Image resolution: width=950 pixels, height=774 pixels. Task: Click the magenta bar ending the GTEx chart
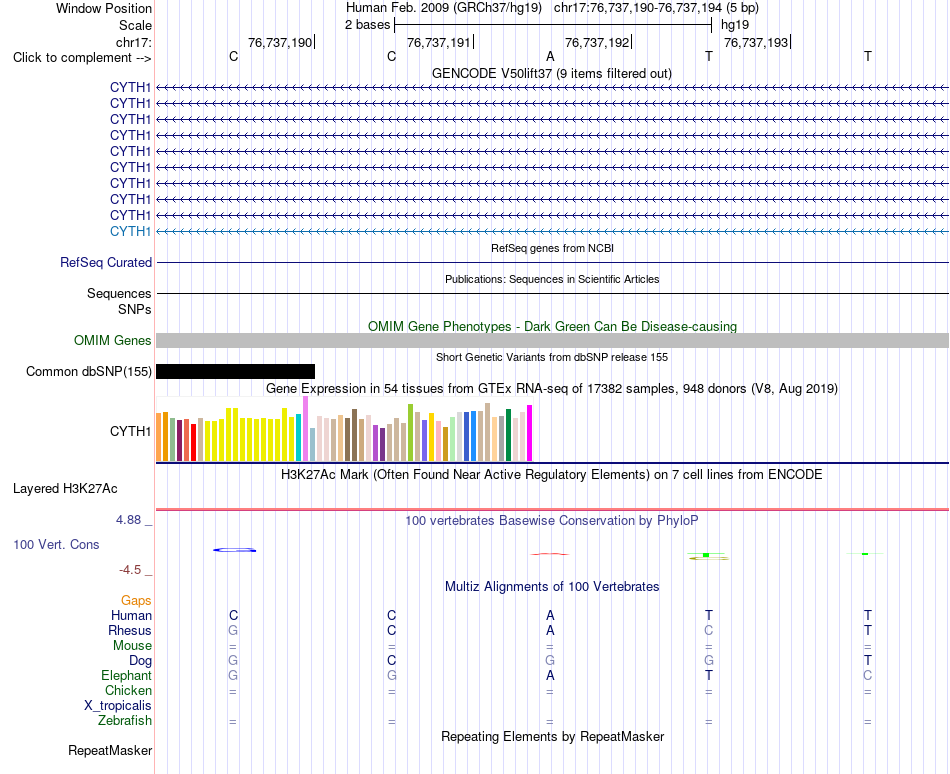click(x=530, y=433)
